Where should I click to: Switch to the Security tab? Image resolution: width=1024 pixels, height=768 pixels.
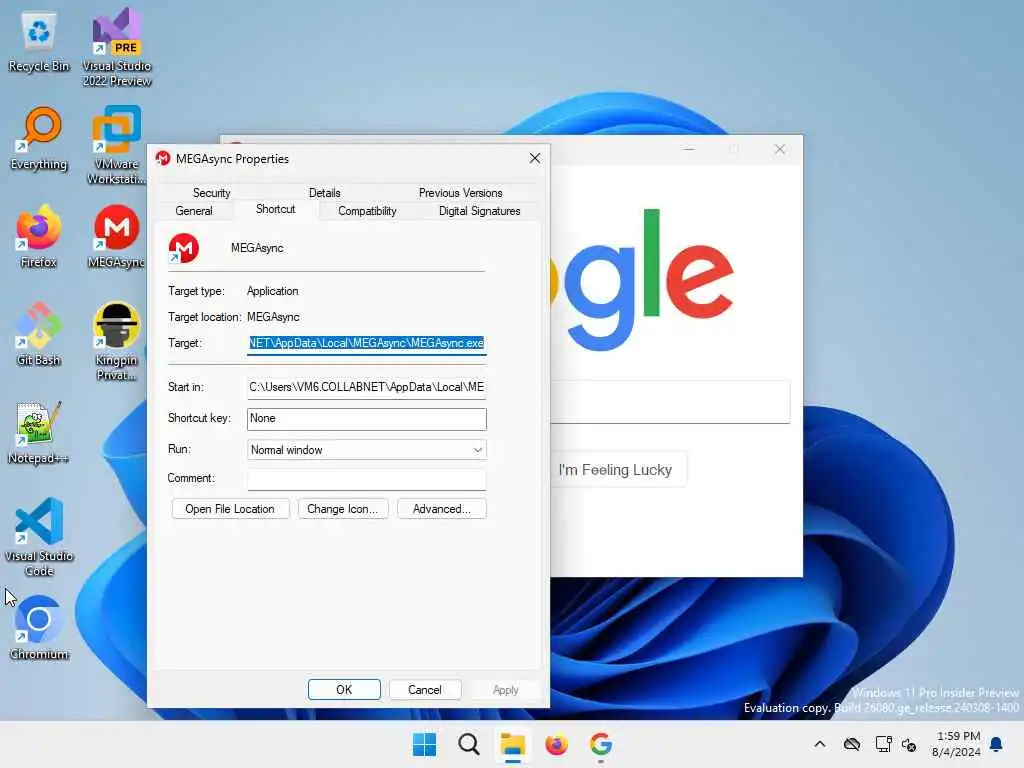click(212, 193)
